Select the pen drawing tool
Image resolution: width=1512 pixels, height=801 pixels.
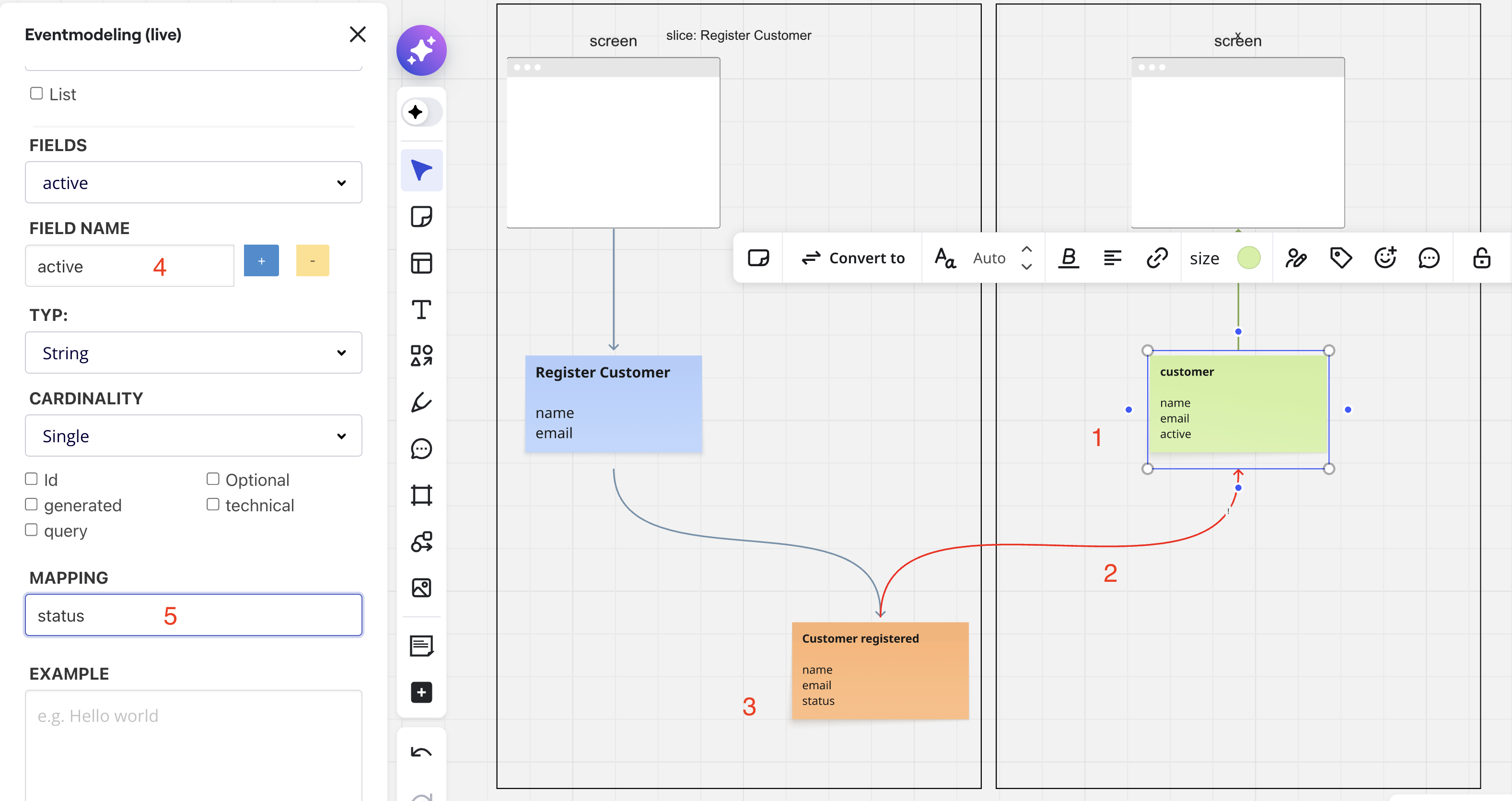[421, 402]
